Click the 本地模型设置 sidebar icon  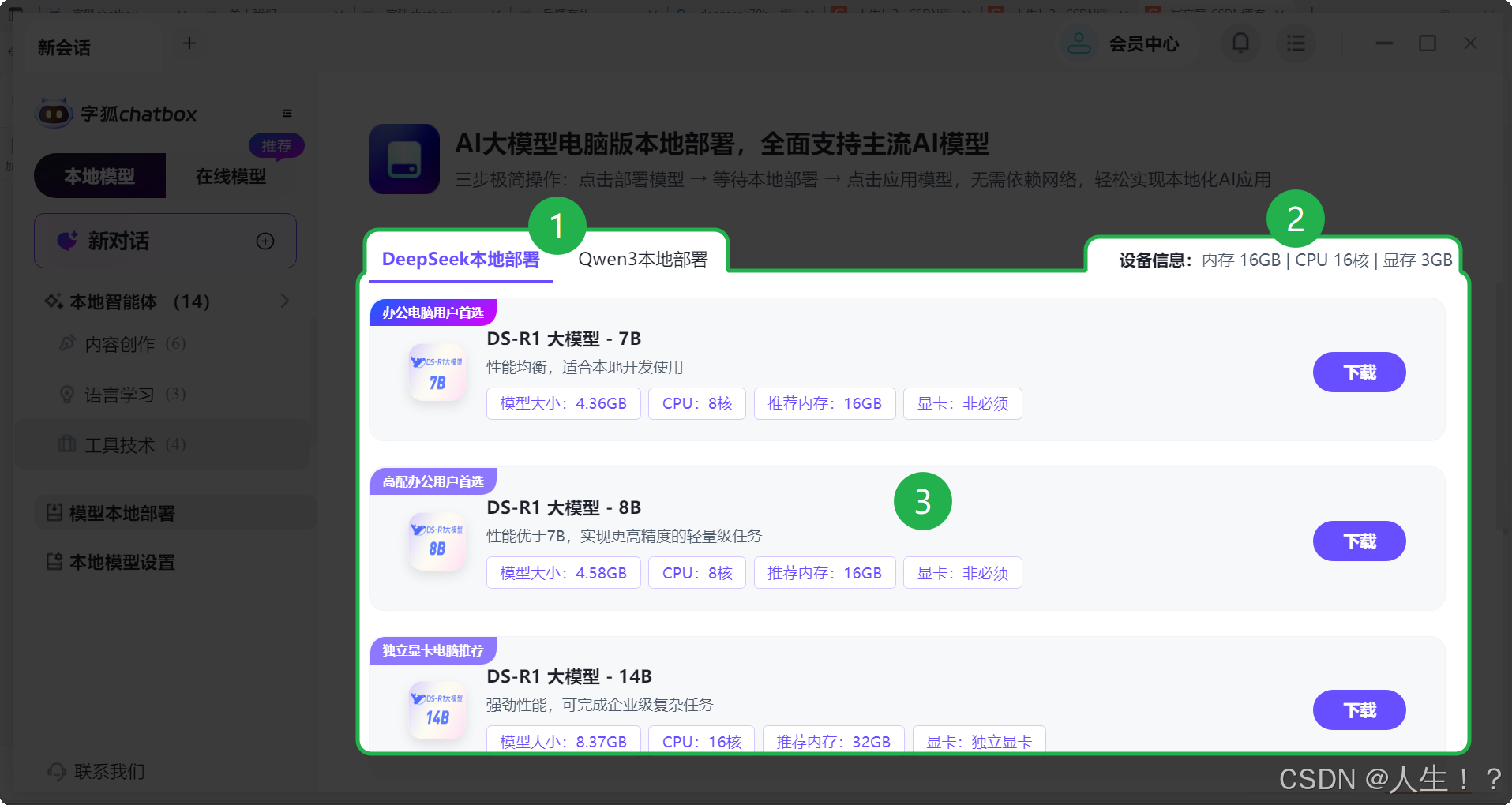coord(54,562)
